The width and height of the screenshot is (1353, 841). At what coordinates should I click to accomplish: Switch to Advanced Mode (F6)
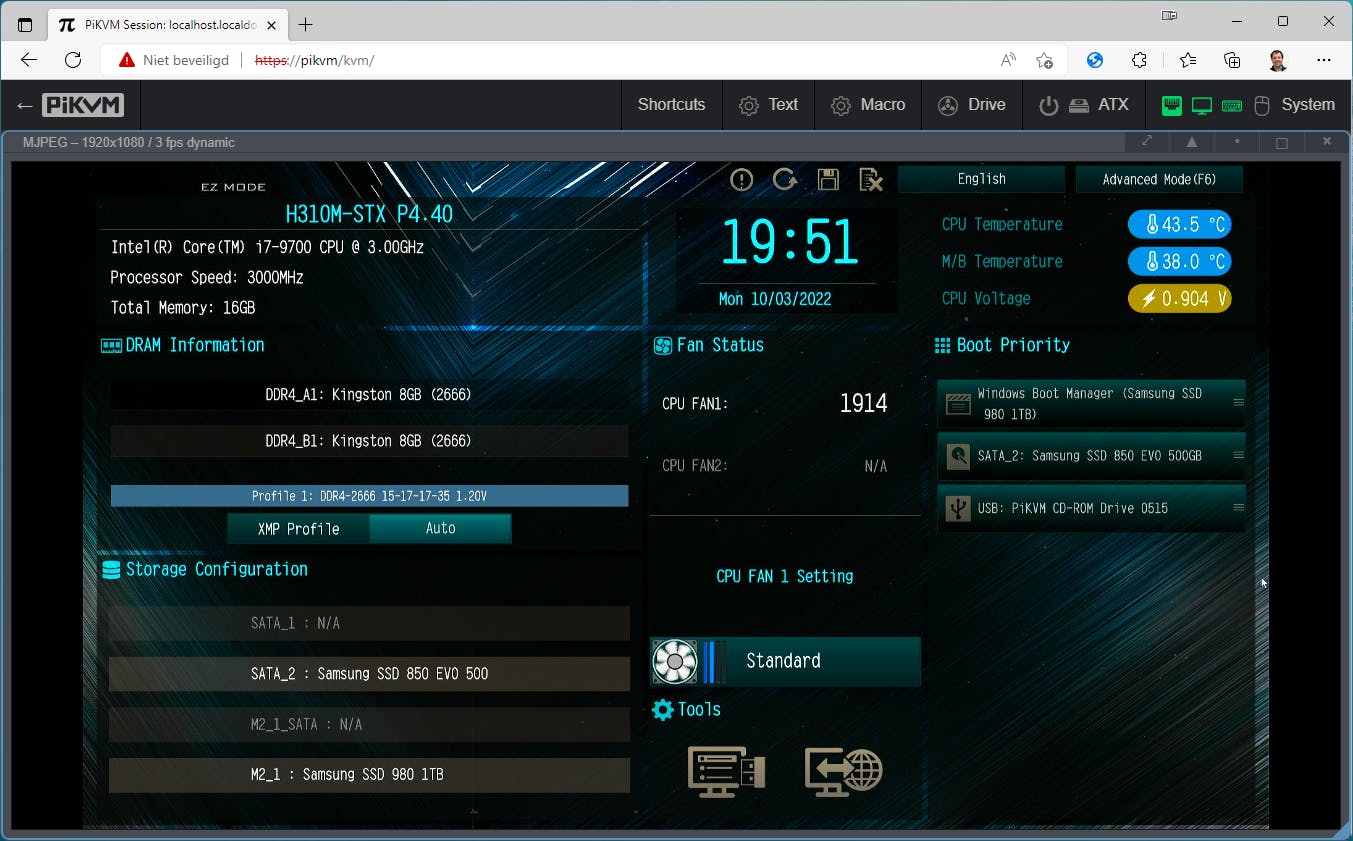pos(1159,179)
